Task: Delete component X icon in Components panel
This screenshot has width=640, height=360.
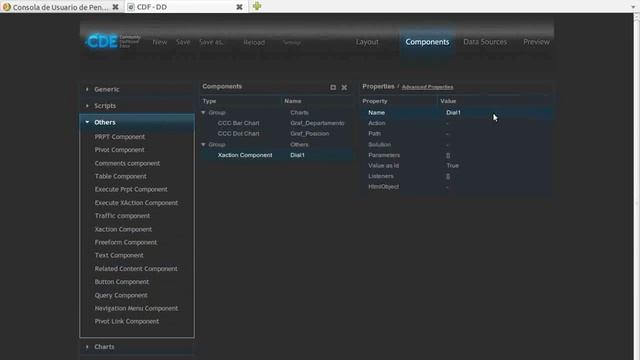Action: 344,87
